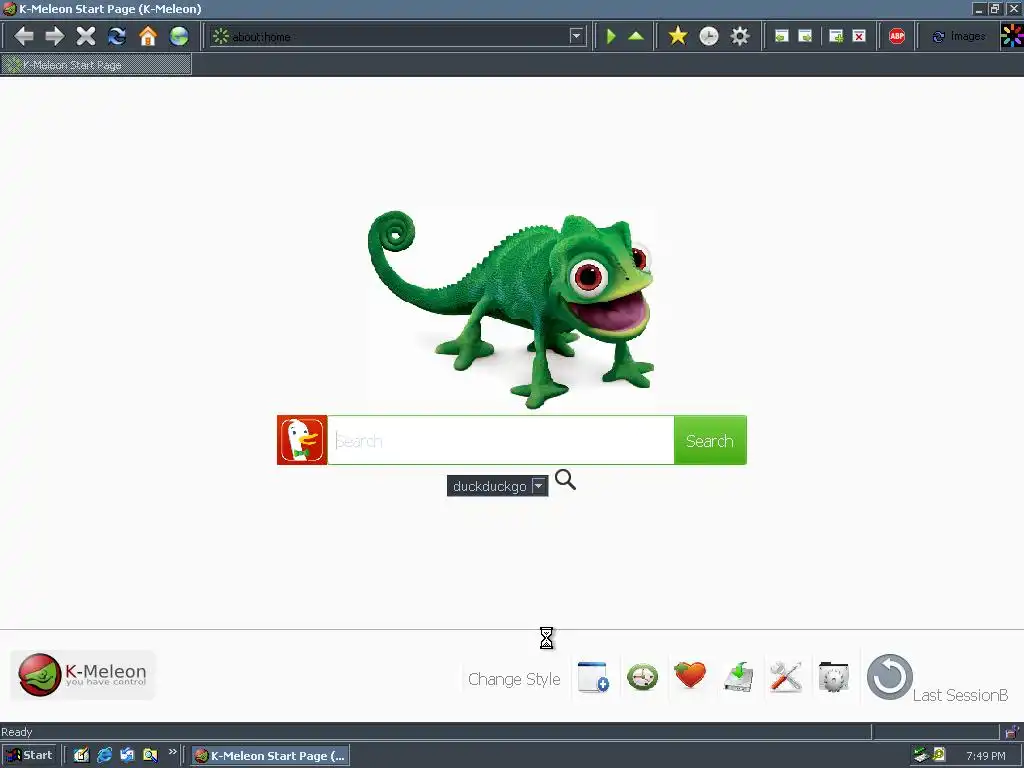Screen dimensions: 1024x768
Task: Open History via green clock icon
Action: [x=643, y=677]
